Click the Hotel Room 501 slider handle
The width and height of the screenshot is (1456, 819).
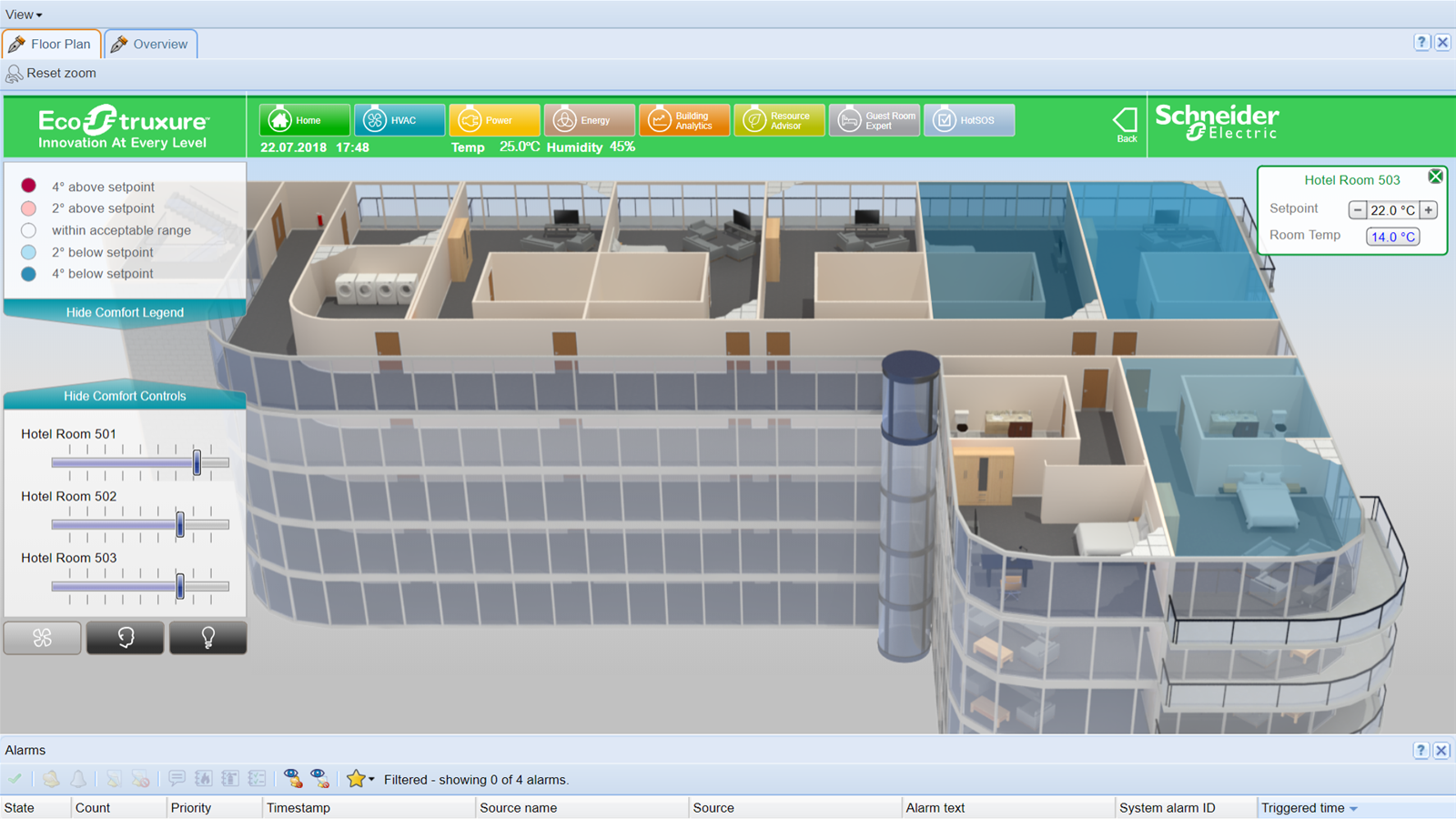click(197, 462)
